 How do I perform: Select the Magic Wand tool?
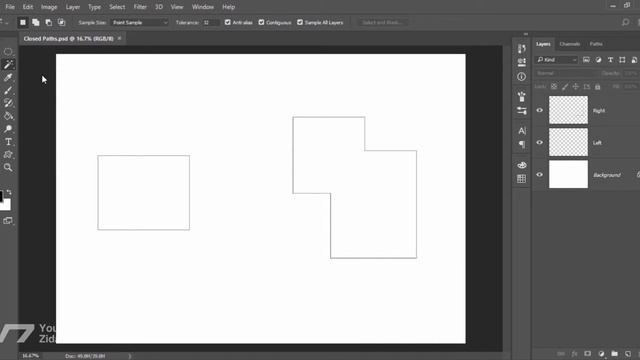(8, 64)
